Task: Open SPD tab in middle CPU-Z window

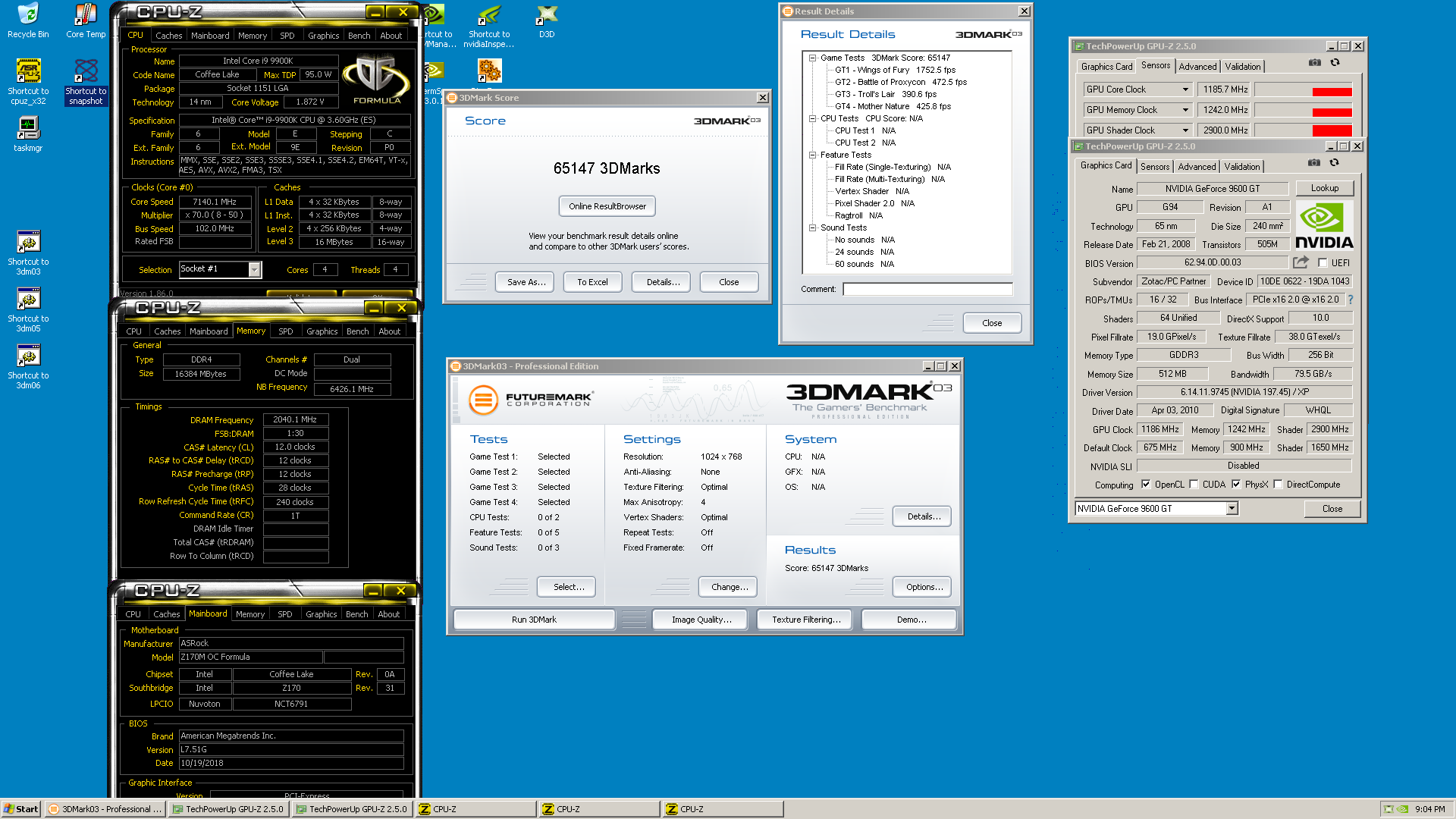Action: click(285, 331)
